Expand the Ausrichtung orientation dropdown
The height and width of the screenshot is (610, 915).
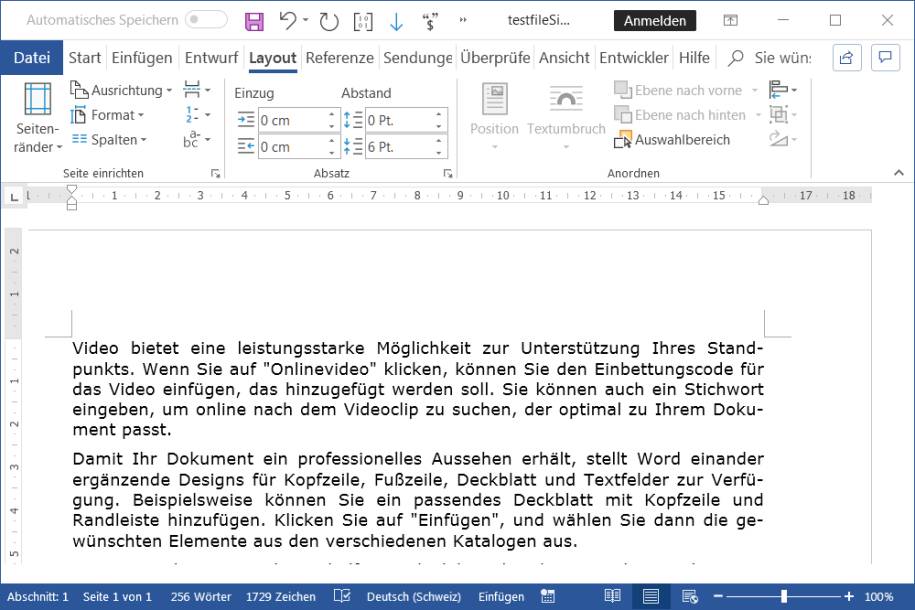pyautogui.click(x=121, y=90)
